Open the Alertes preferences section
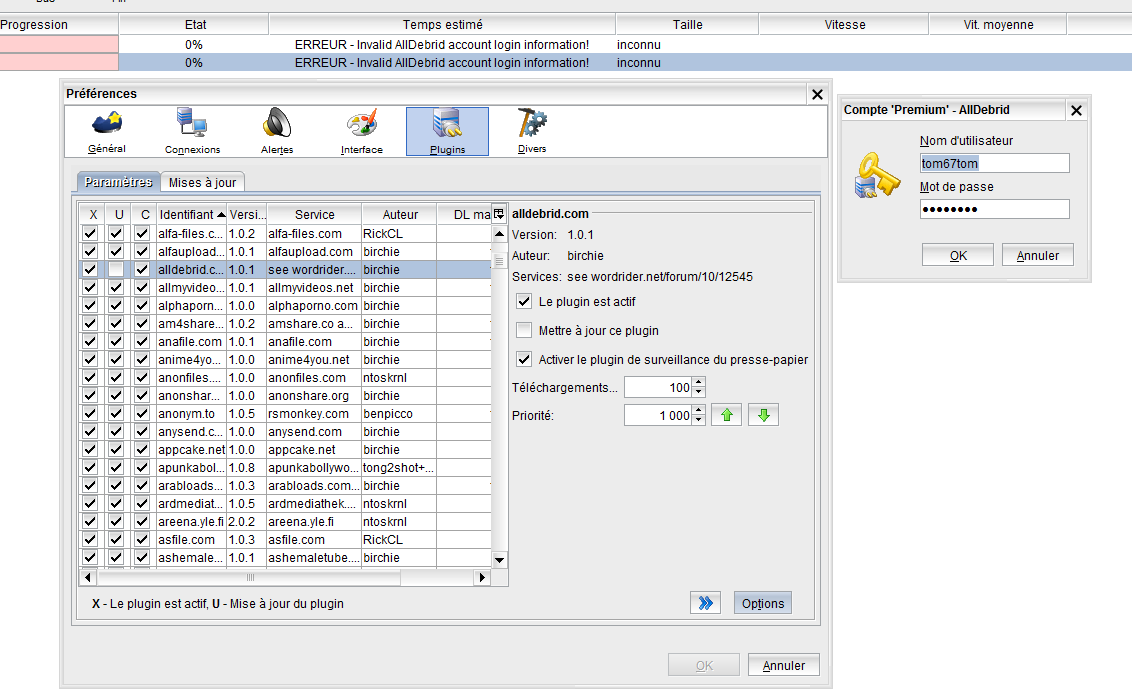The height and width of the screenshot is (691, 1132). (x=277, y=131)
